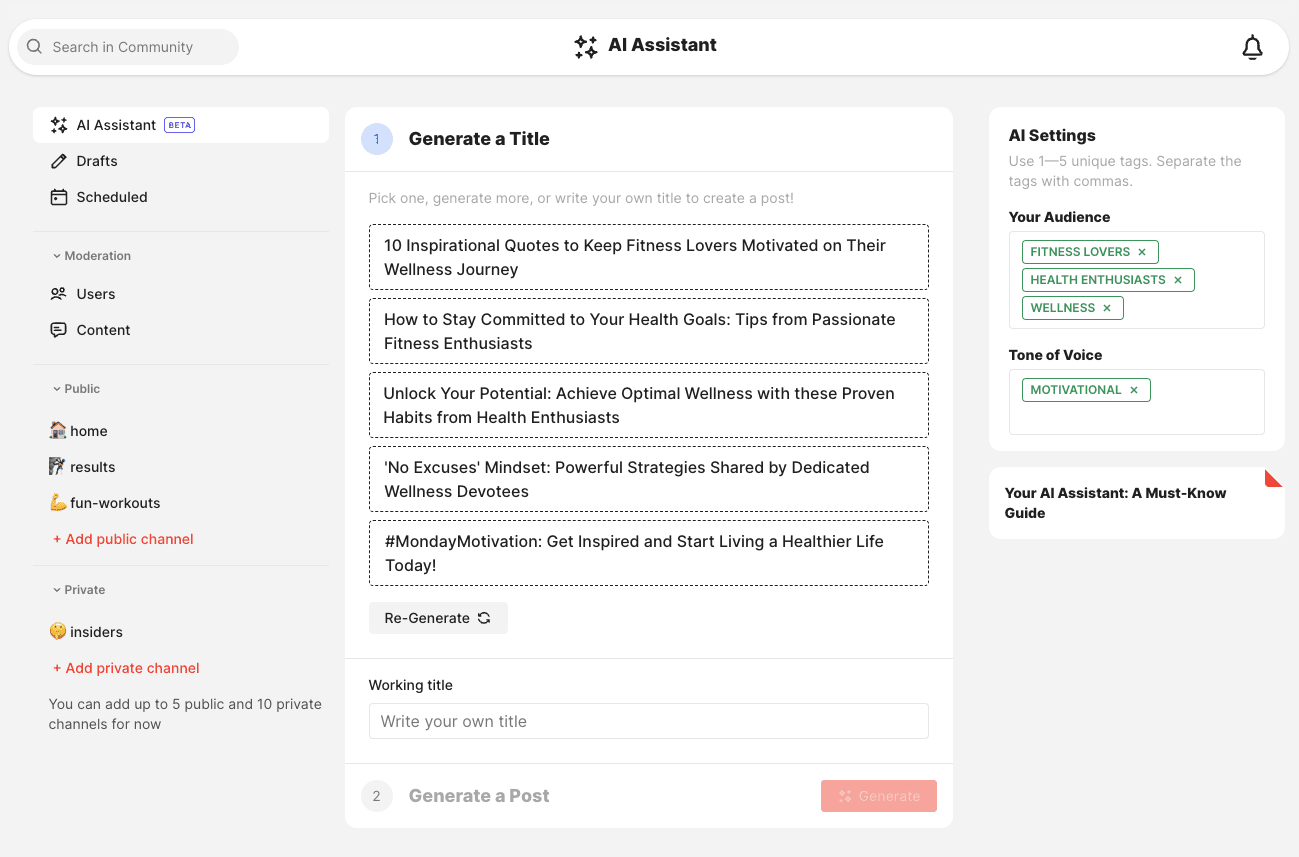
Task: Open the AI Assistant sidebar item
Action: (117, 124)
